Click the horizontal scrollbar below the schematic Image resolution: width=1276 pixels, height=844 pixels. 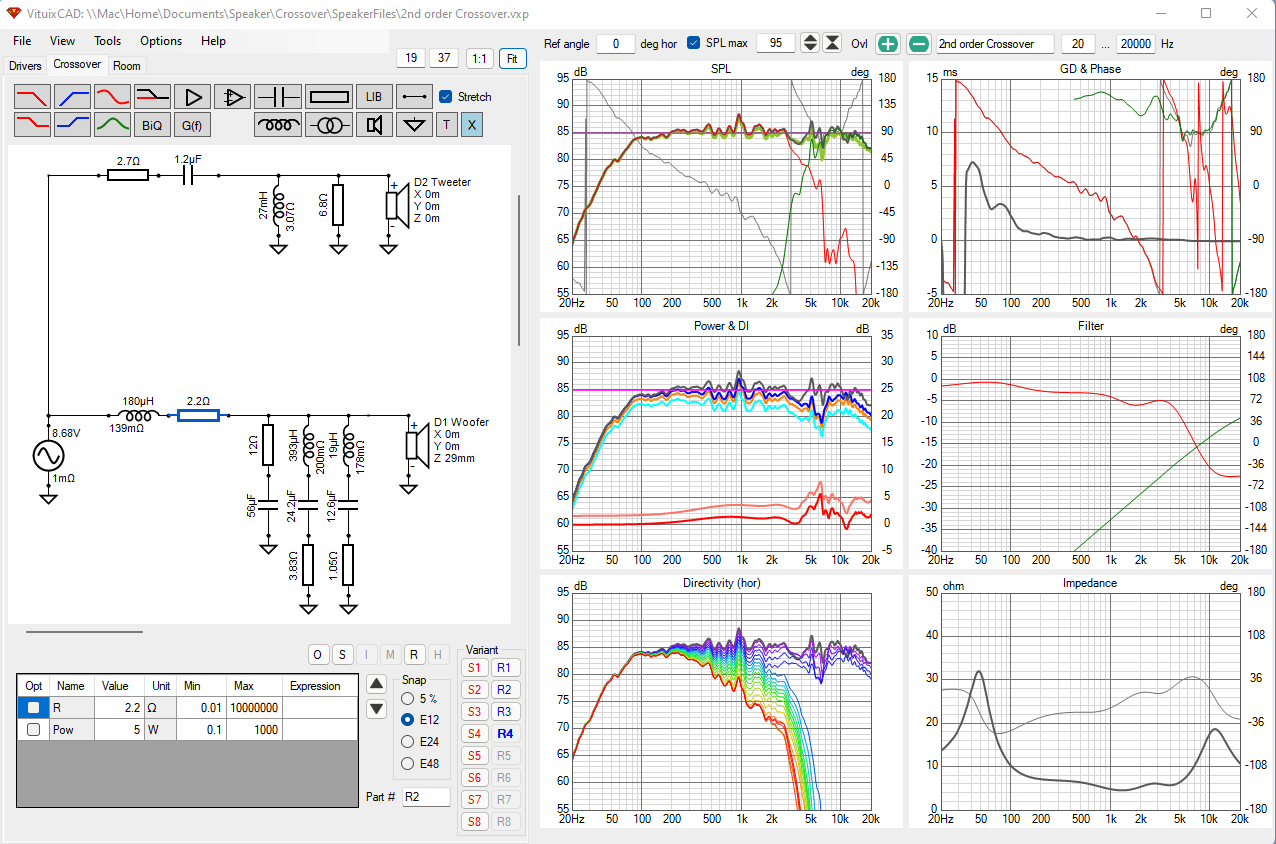coord(84,632)
